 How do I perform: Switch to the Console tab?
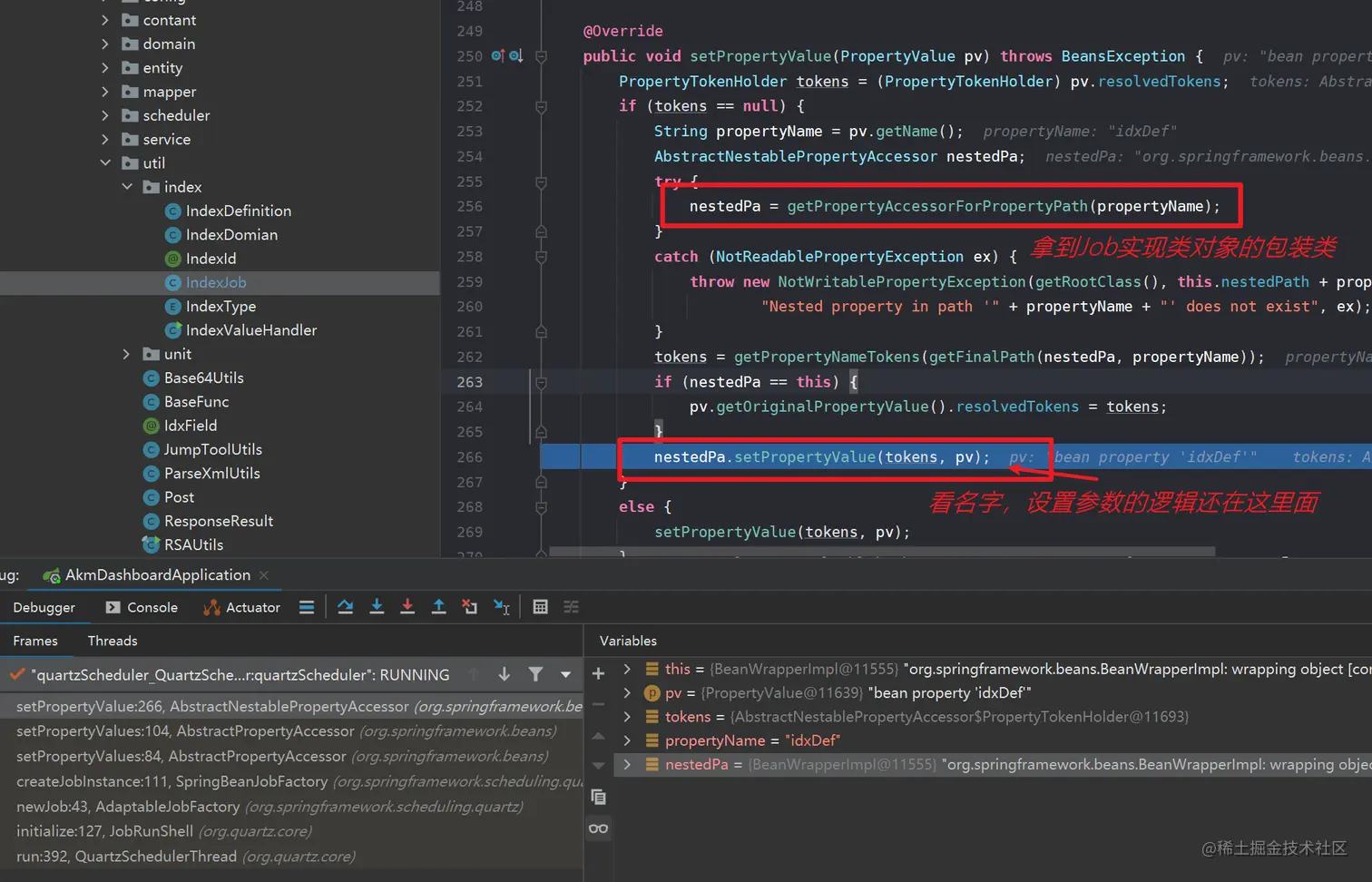[x=142, y=607]
